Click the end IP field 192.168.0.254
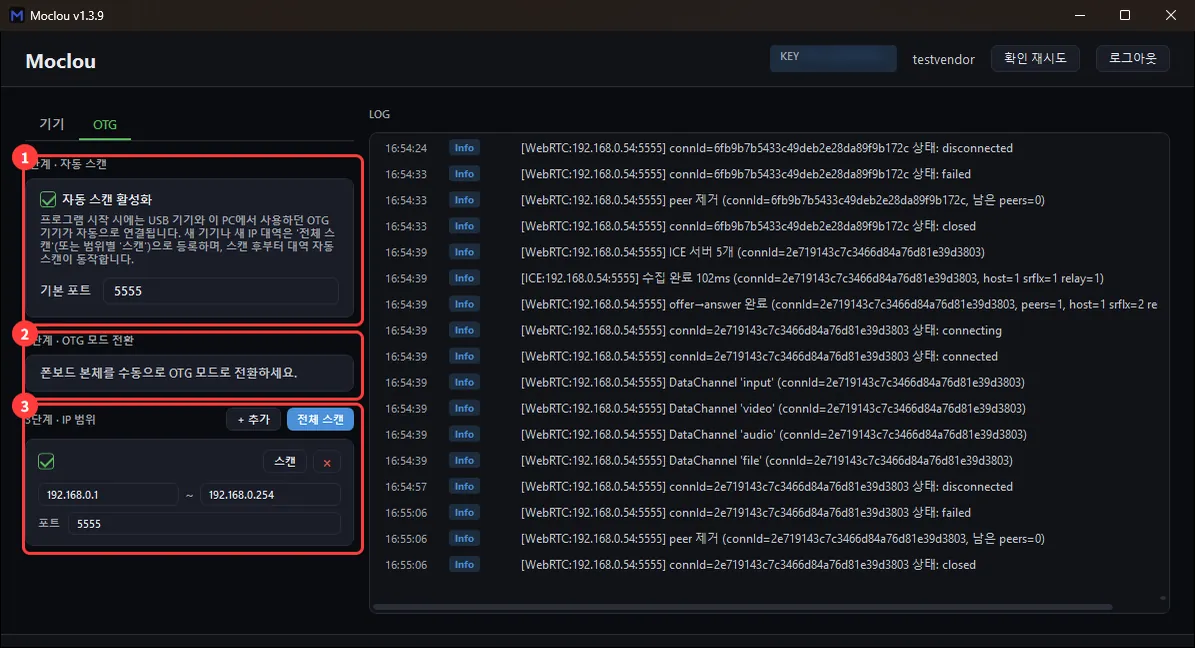Screen dimensions: 1195x648 click(271, 495)
